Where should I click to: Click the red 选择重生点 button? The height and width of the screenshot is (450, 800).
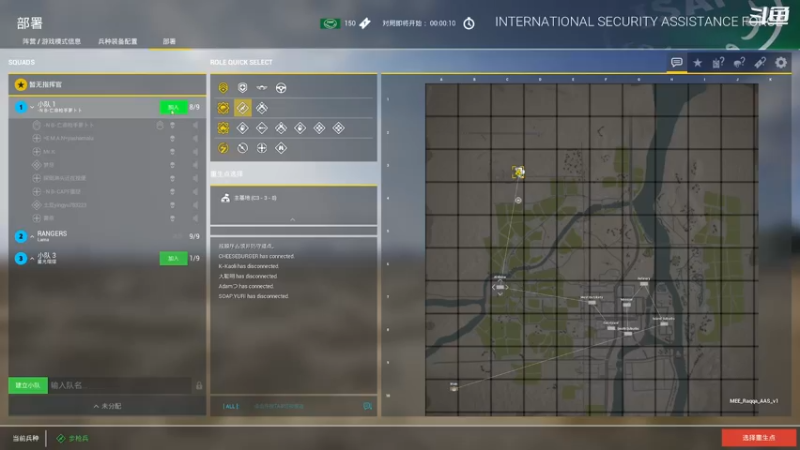[759, 438]
